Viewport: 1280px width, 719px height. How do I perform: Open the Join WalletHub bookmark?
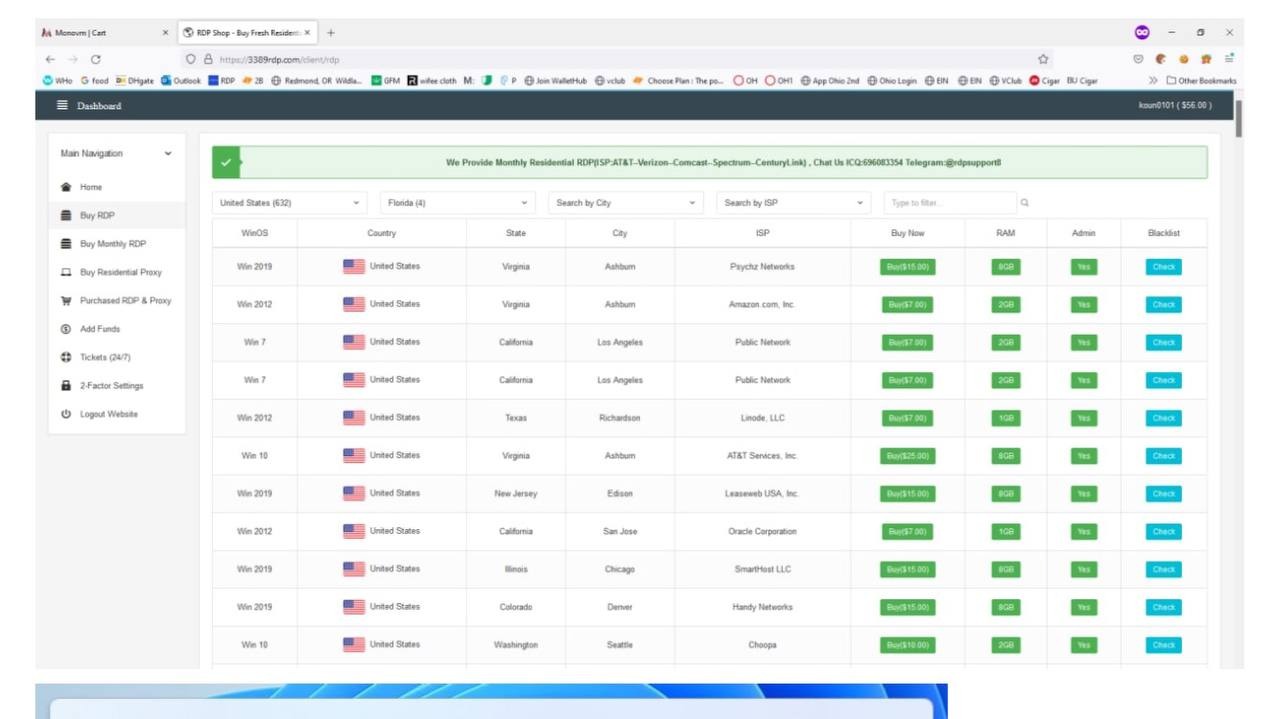tap(556, 81)
